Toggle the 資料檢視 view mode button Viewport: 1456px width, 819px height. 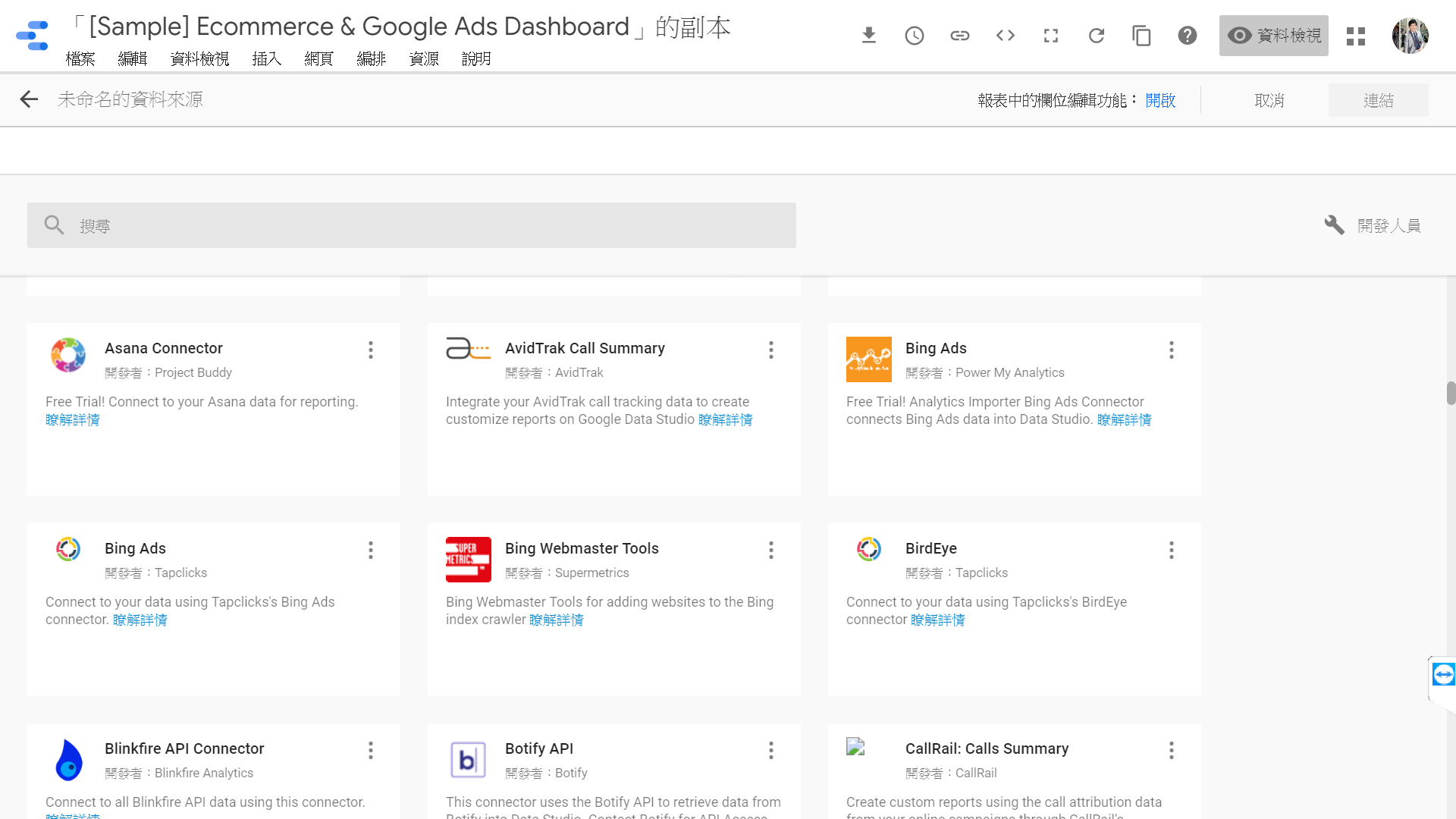(1274, 36)
